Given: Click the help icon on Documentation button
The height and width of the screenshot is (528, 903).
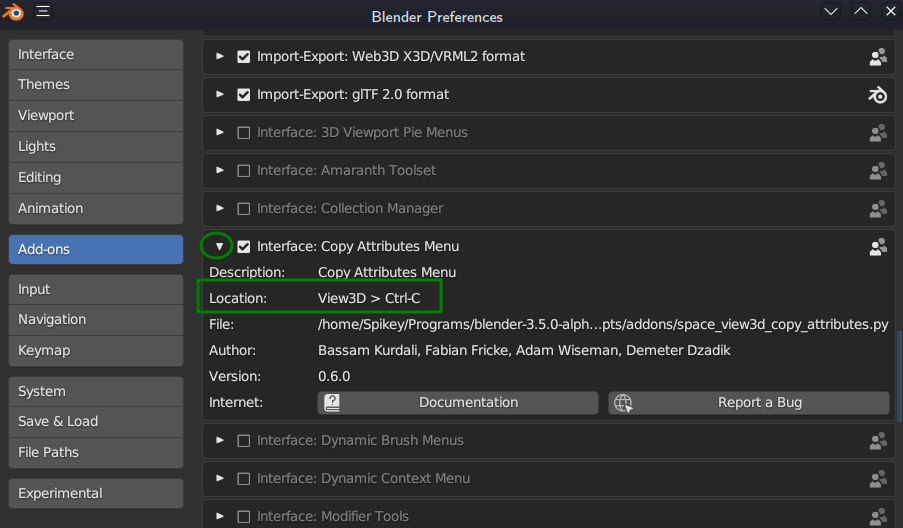Looking at the screenshot, I should tap(332, 402).
